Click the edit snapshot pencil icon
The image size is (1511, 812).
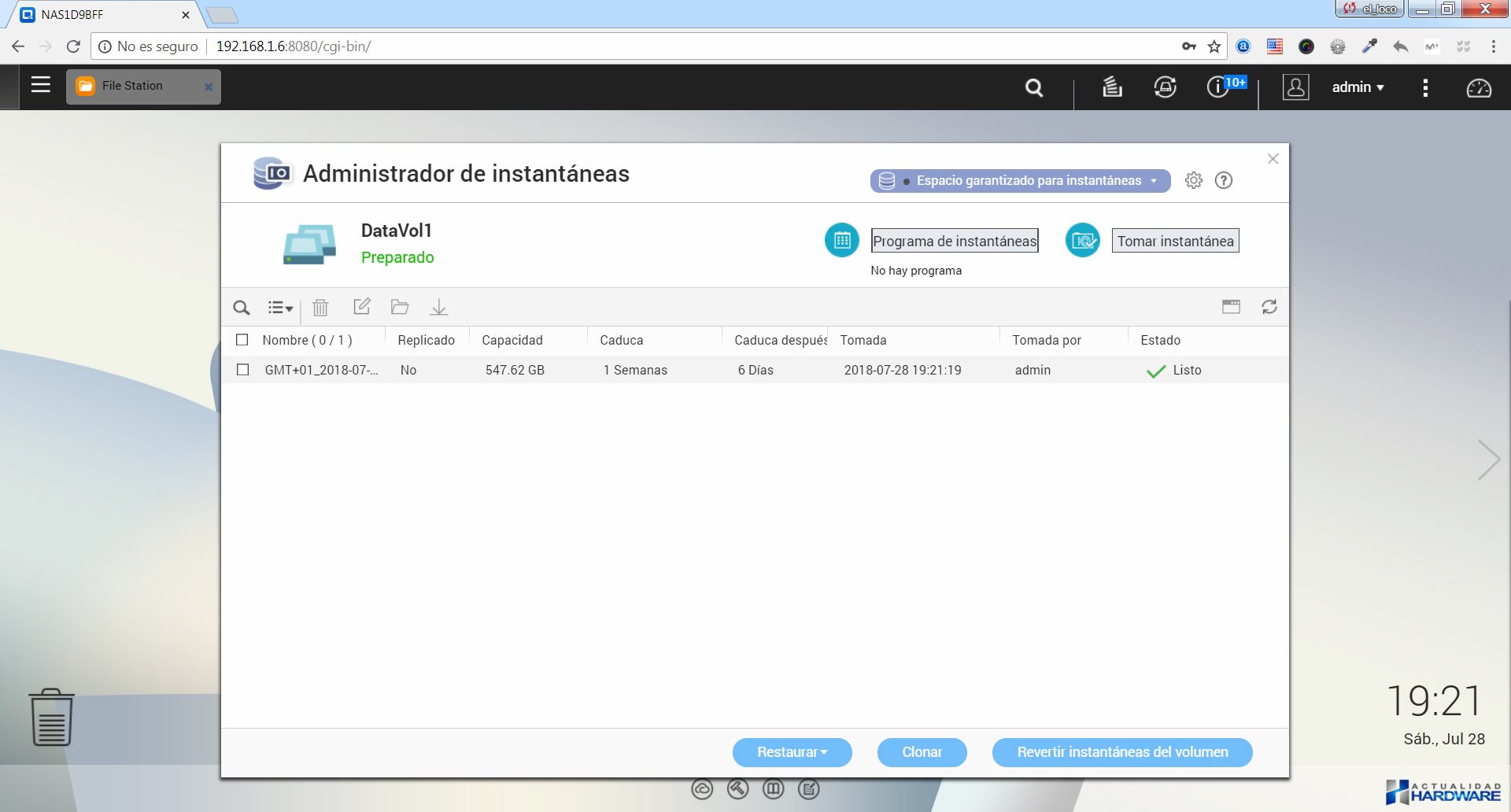pyautogui.click(x=361, y=307)
